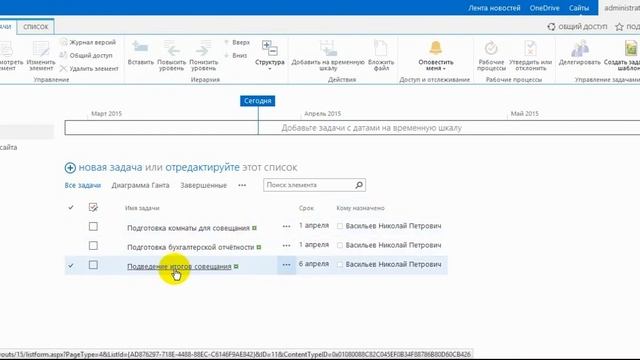Sort by Имя задачи column header
This screenshot has height=360, width=640.
tap(142, 208)
